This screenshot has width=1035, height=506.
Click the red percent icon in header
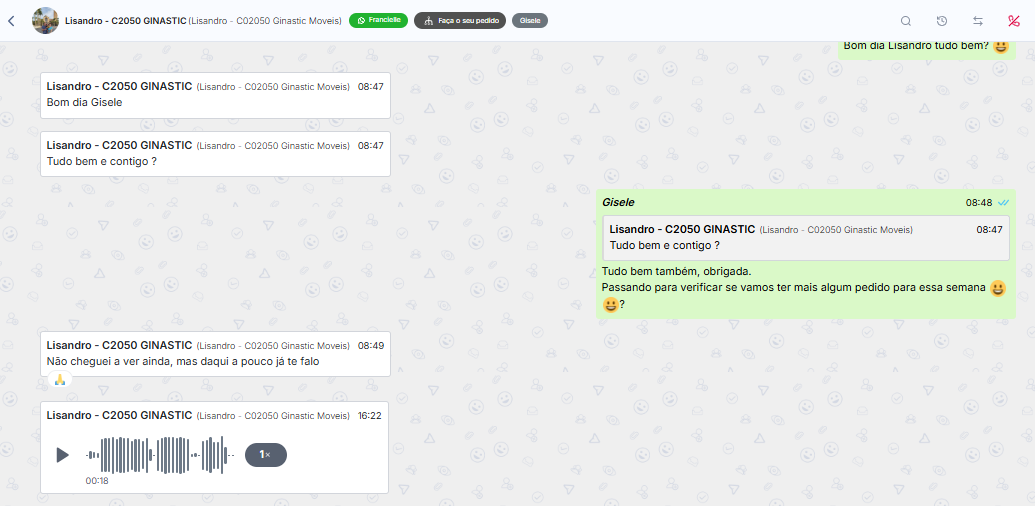pyautogui.click(x=1013, y=21)
